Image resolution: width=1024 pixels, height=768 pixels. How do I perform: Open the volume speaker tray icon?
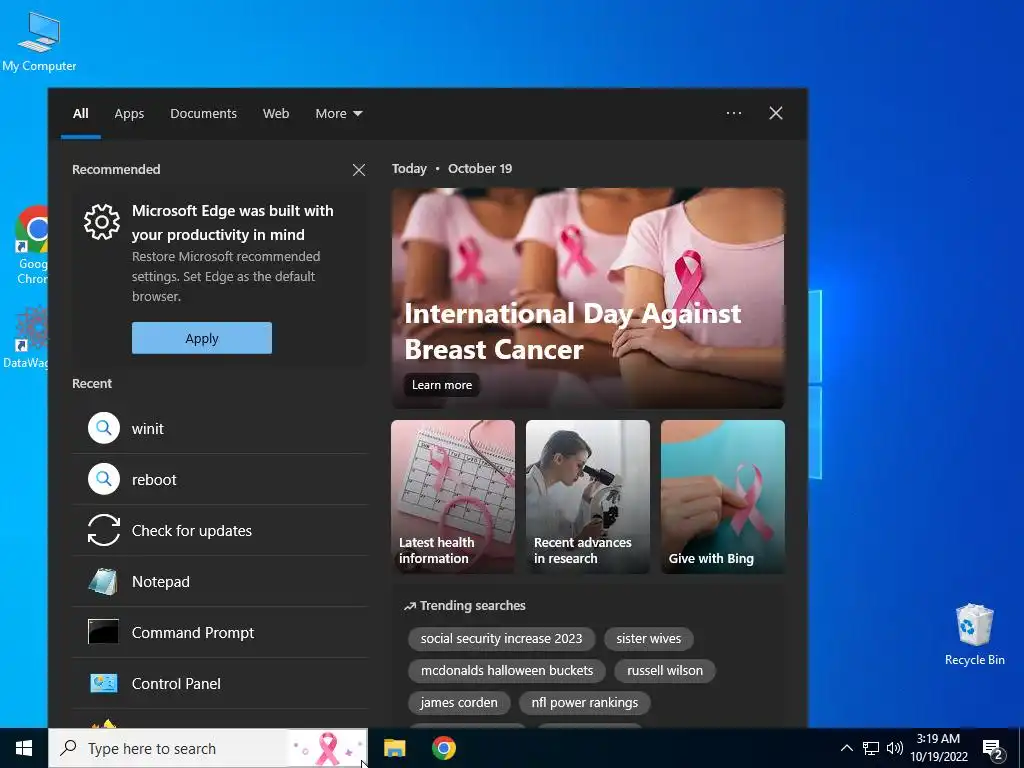[895, 748]
